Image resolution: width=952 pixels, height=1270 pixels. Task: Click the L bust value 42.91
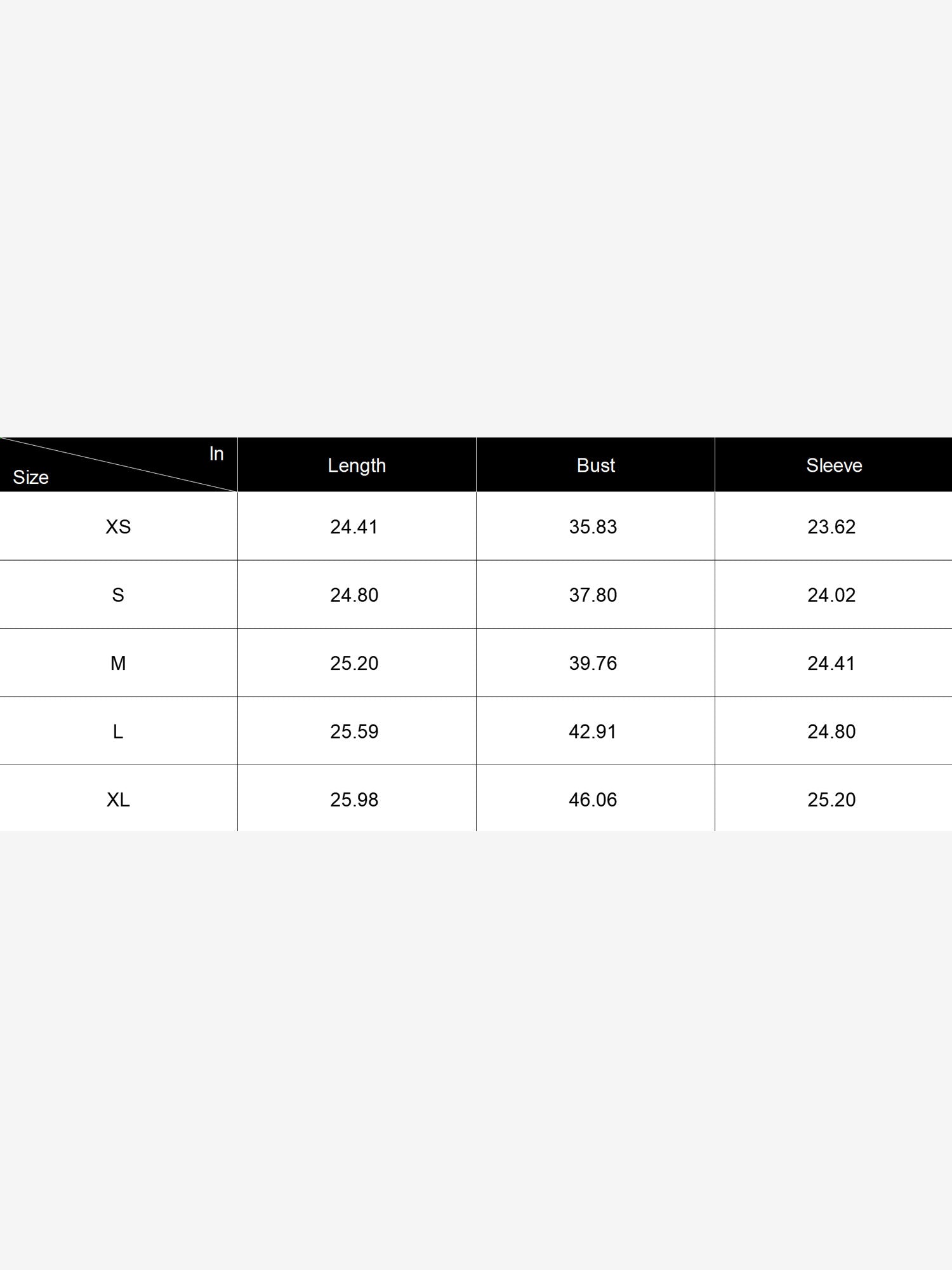click(x=593, y=732)
